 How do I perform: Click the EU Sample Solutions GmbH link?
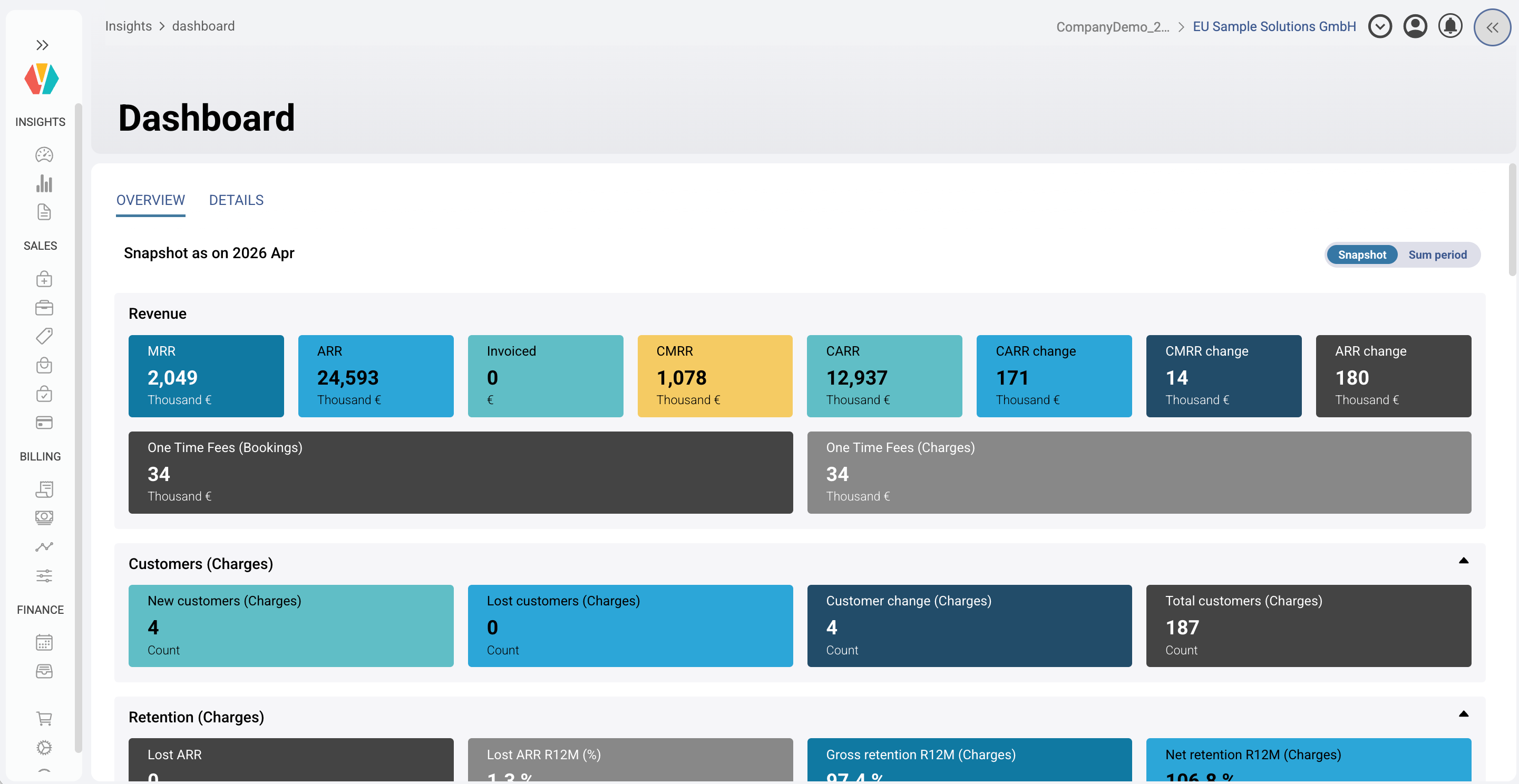(x=1274, y=26)
